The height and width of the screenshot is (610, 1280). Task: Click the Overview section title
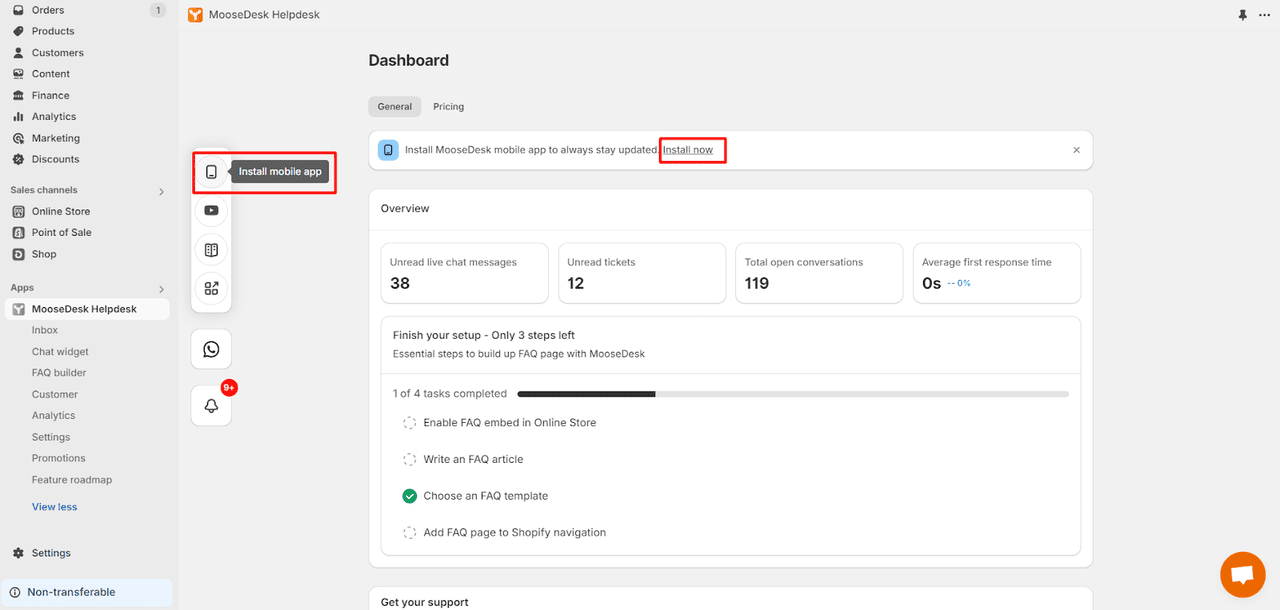click(x=405, y=209)
